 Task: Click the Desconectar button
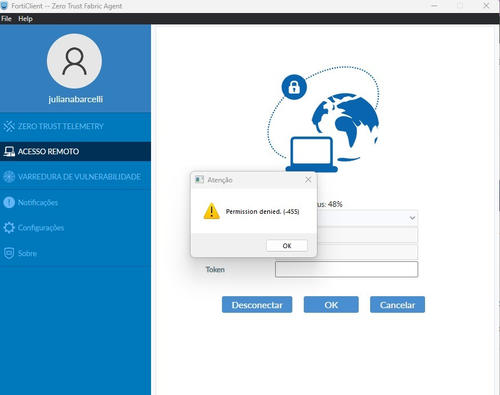[257, 305]
